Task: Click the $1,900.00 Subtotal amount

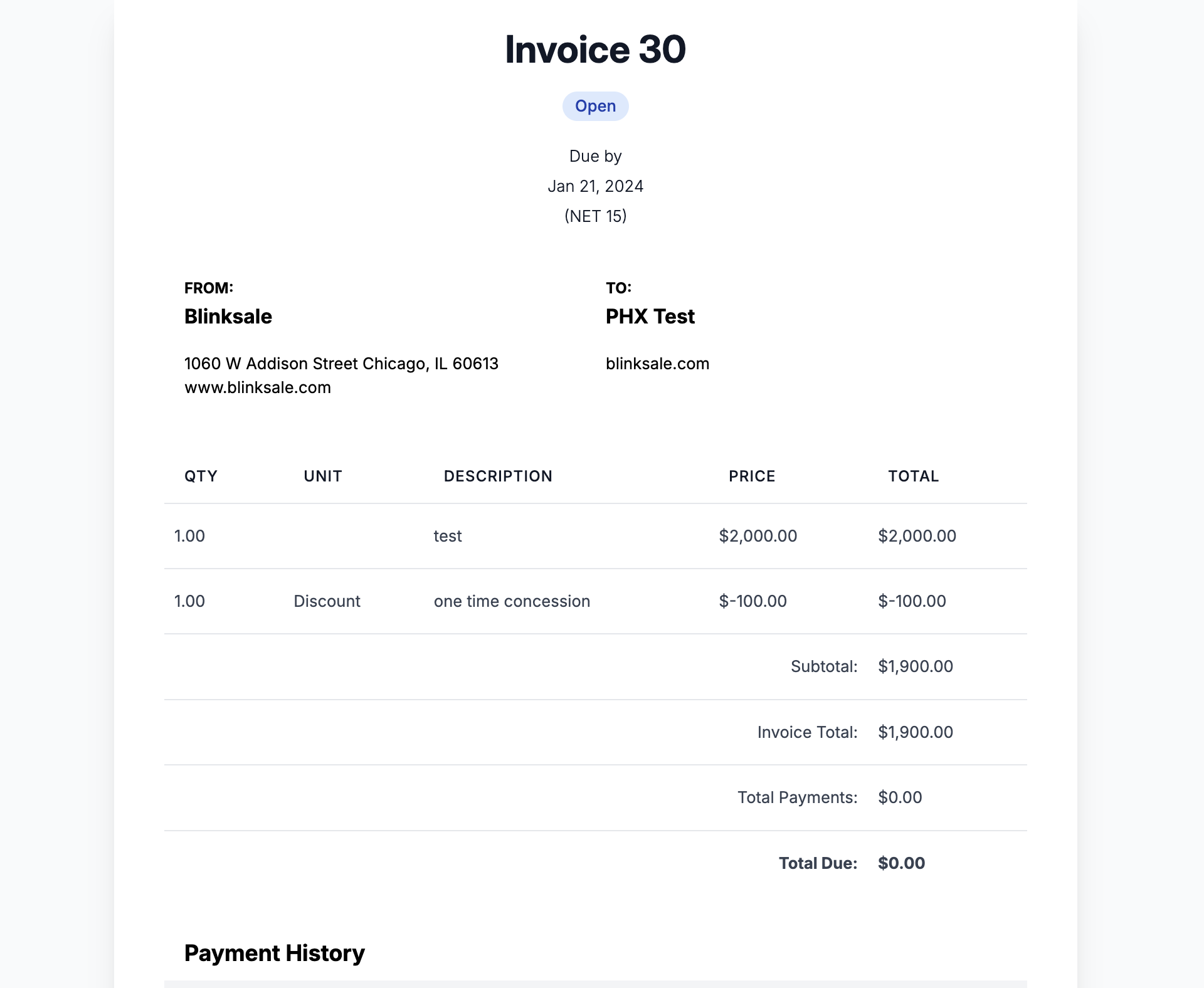Action: coord(916,666)
